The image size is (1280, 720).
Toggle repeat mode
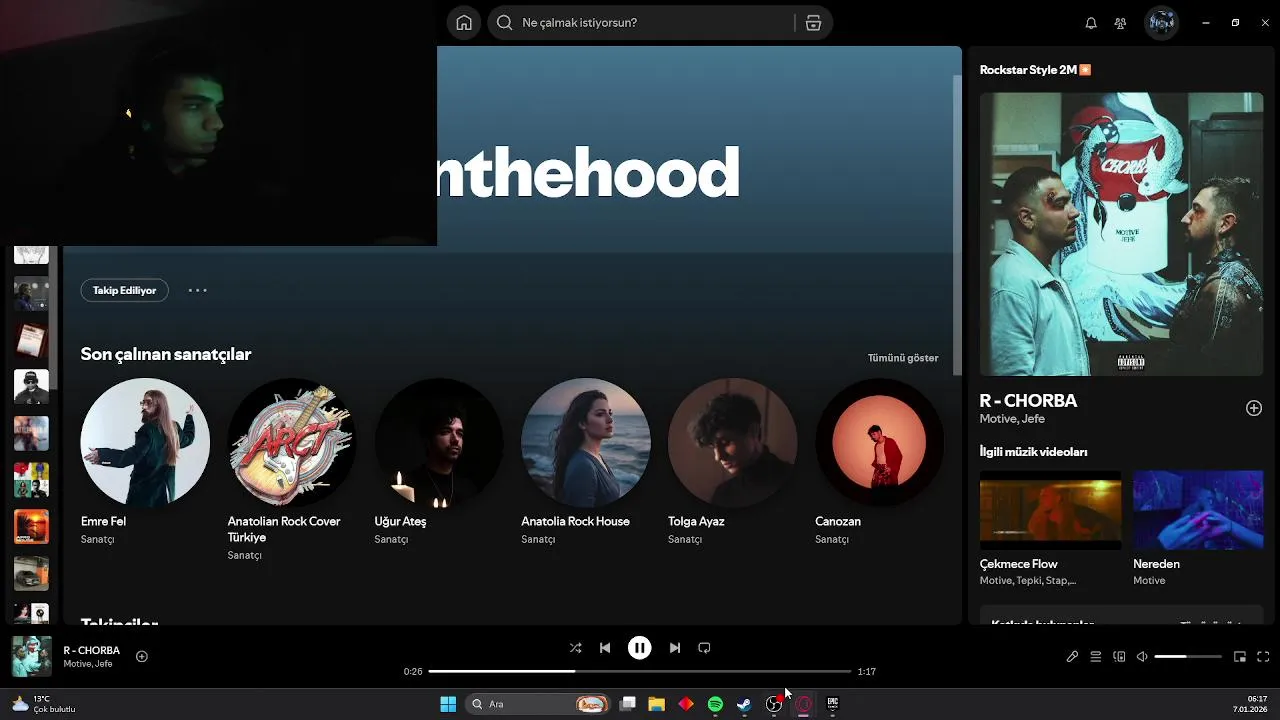click(704, 648)
